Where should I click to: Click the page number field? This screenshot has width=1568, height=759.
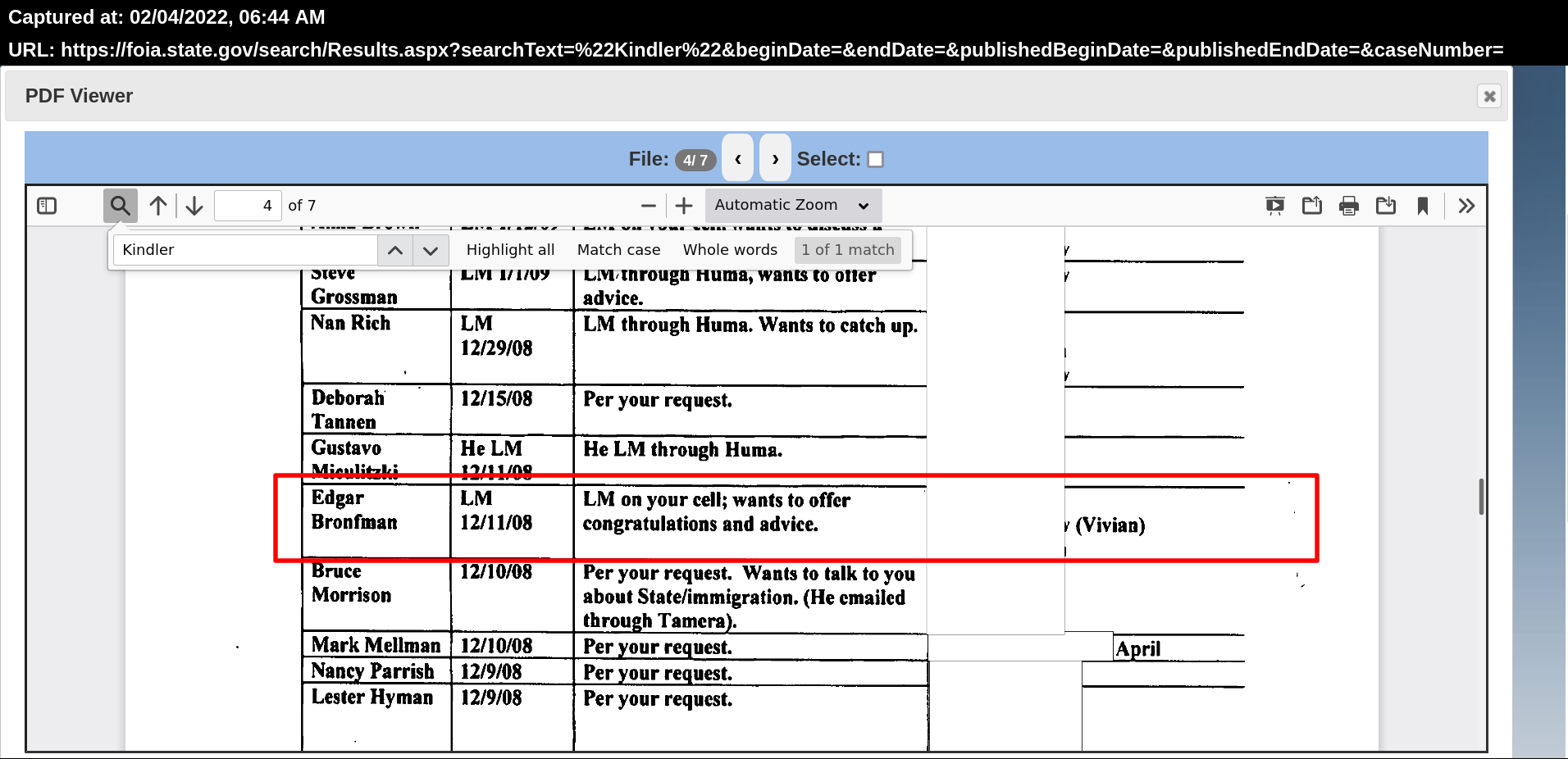(248, 206)
